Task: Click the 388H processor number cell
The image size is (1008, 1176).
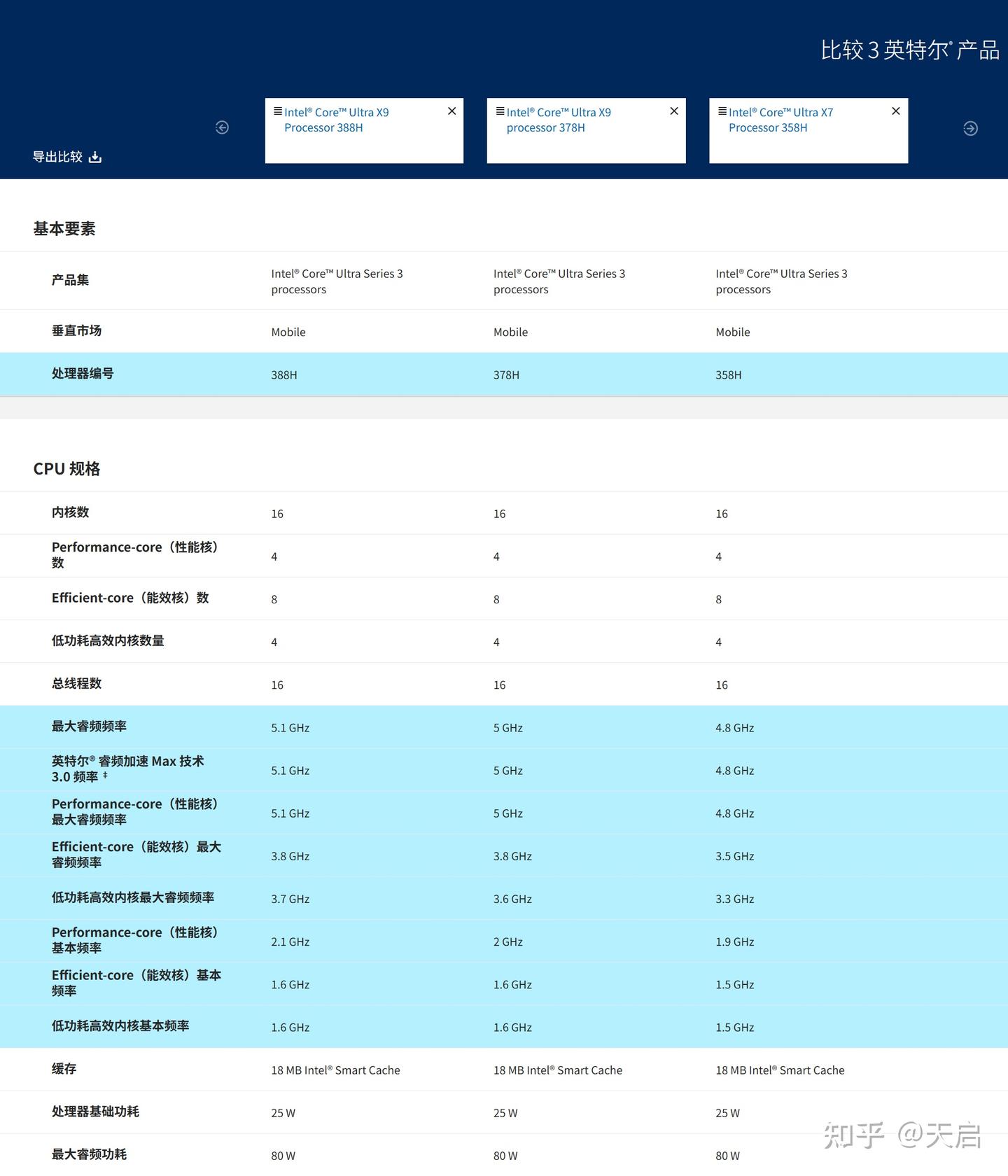Action: pos(284,375)
